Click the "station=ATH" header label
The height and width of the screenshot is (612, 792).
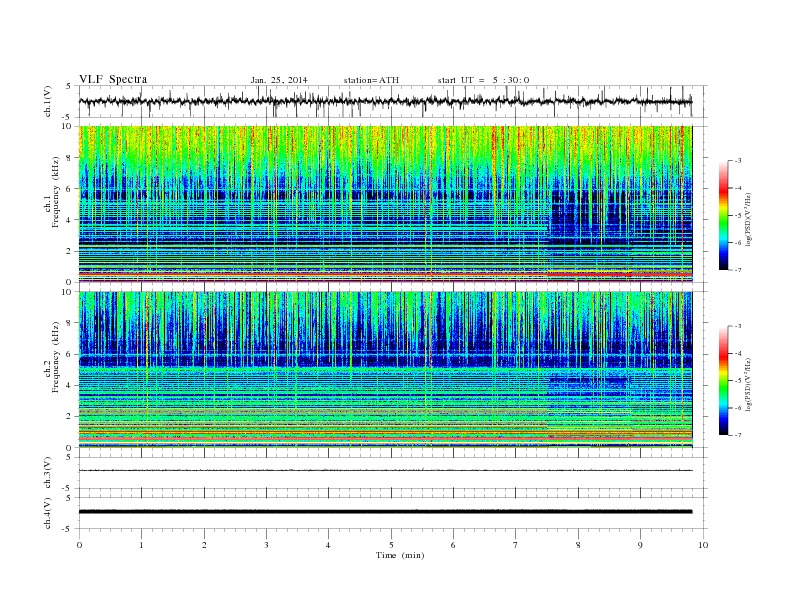pyautogui.click(x=371, y=80)
